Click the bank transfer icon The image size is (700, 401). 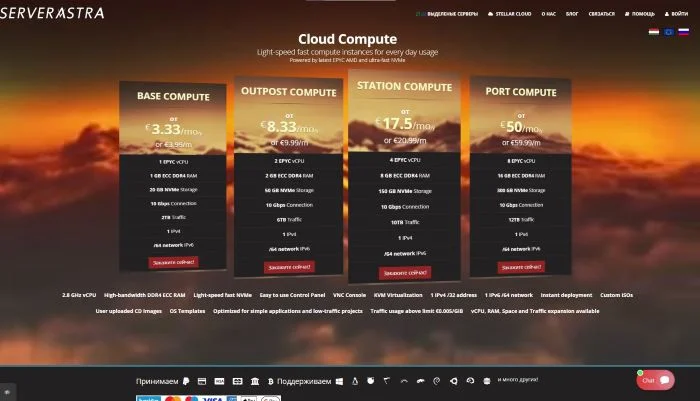click(255, 381)
